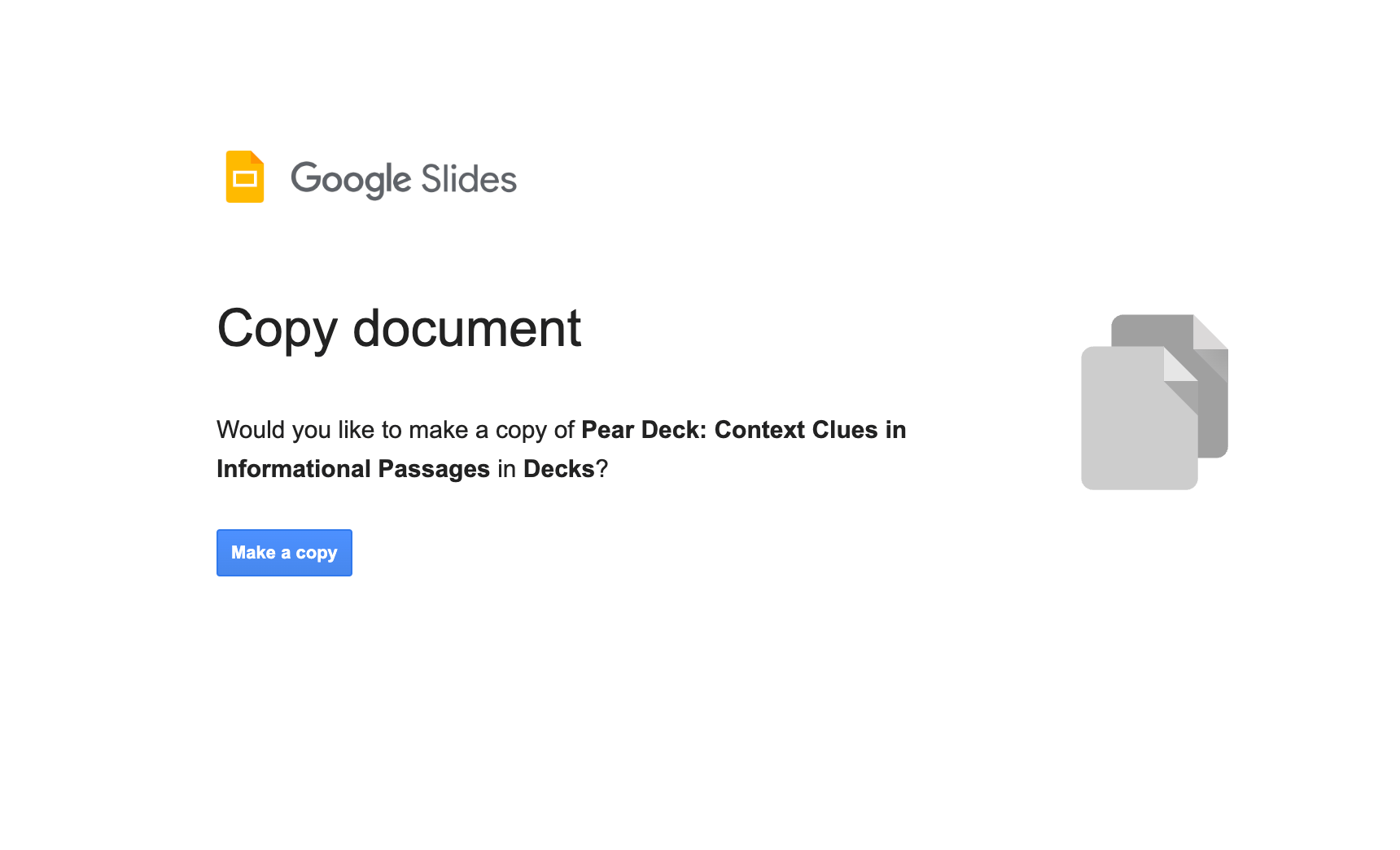The height and width of the screenshot is (850, 1400).
Task: Click the bold title 'Pear Deck: Context Clues in'
Action: 743,430
